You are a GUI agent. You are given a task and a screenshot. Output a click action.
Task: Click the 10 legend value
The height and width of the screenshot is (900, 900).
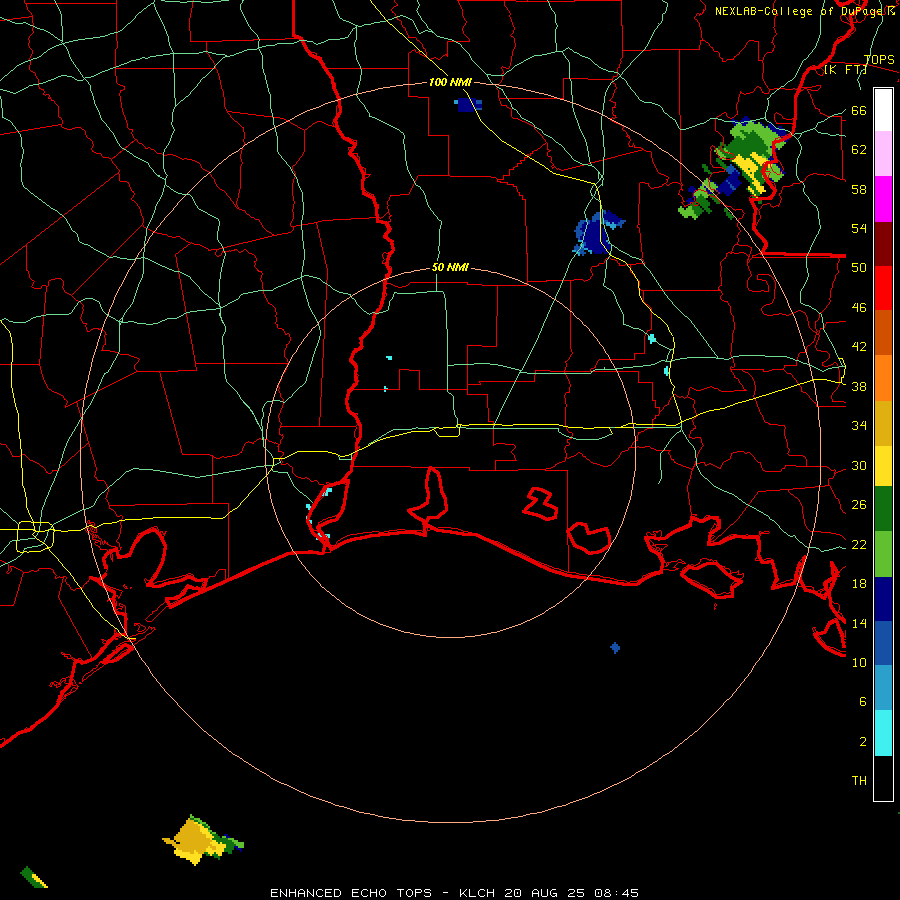[859, 663]
